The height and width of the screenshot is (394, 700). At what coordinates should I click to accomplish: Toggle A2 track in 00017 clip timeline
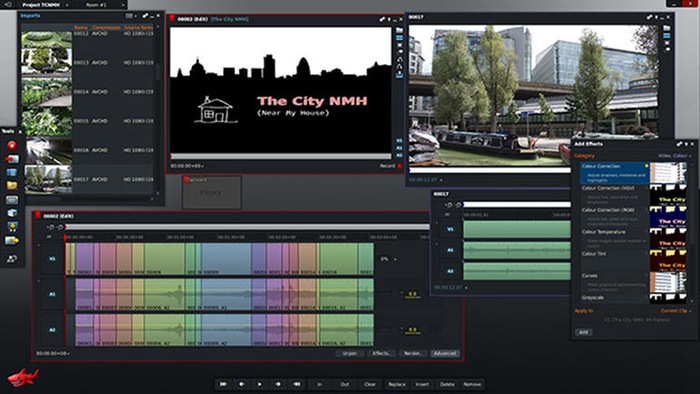click(450, 271)
